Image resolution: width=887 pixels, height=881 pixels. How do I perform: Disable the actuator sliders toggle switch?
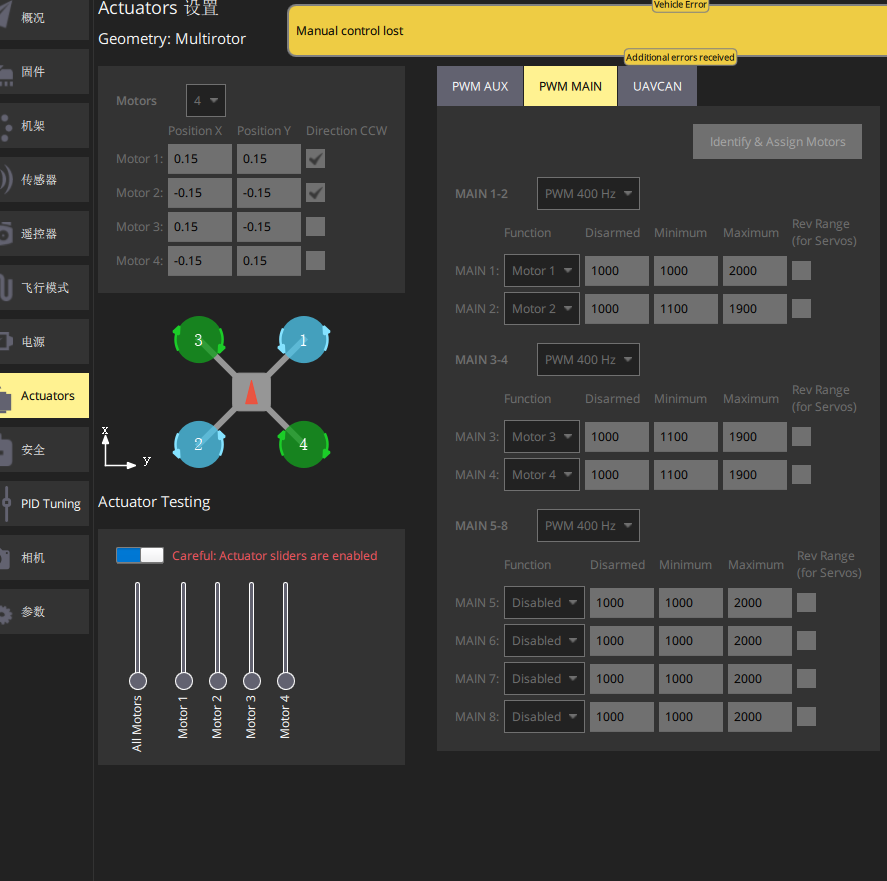tap(140, 555)
